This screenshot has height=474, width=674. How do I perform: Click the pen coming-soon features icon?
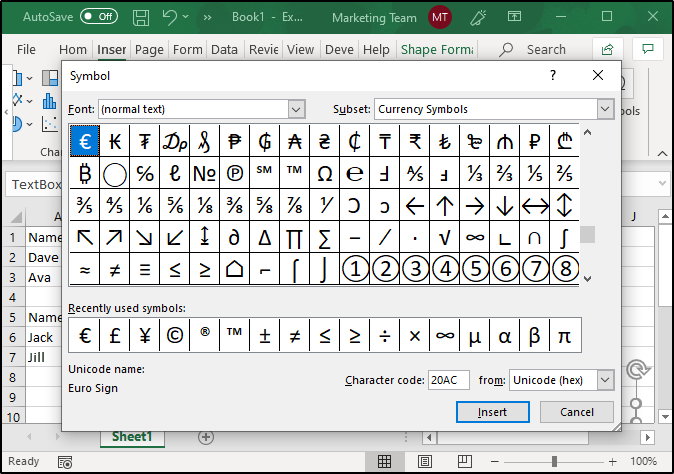tap(478, 17)
